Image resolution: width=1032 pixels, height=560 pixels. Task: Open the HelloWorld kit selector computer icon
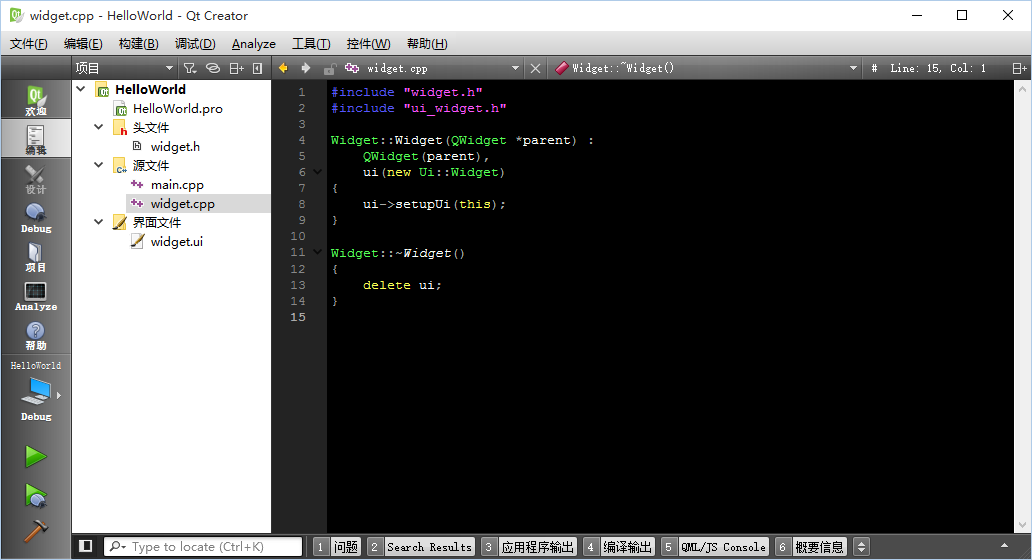point(36,393)
